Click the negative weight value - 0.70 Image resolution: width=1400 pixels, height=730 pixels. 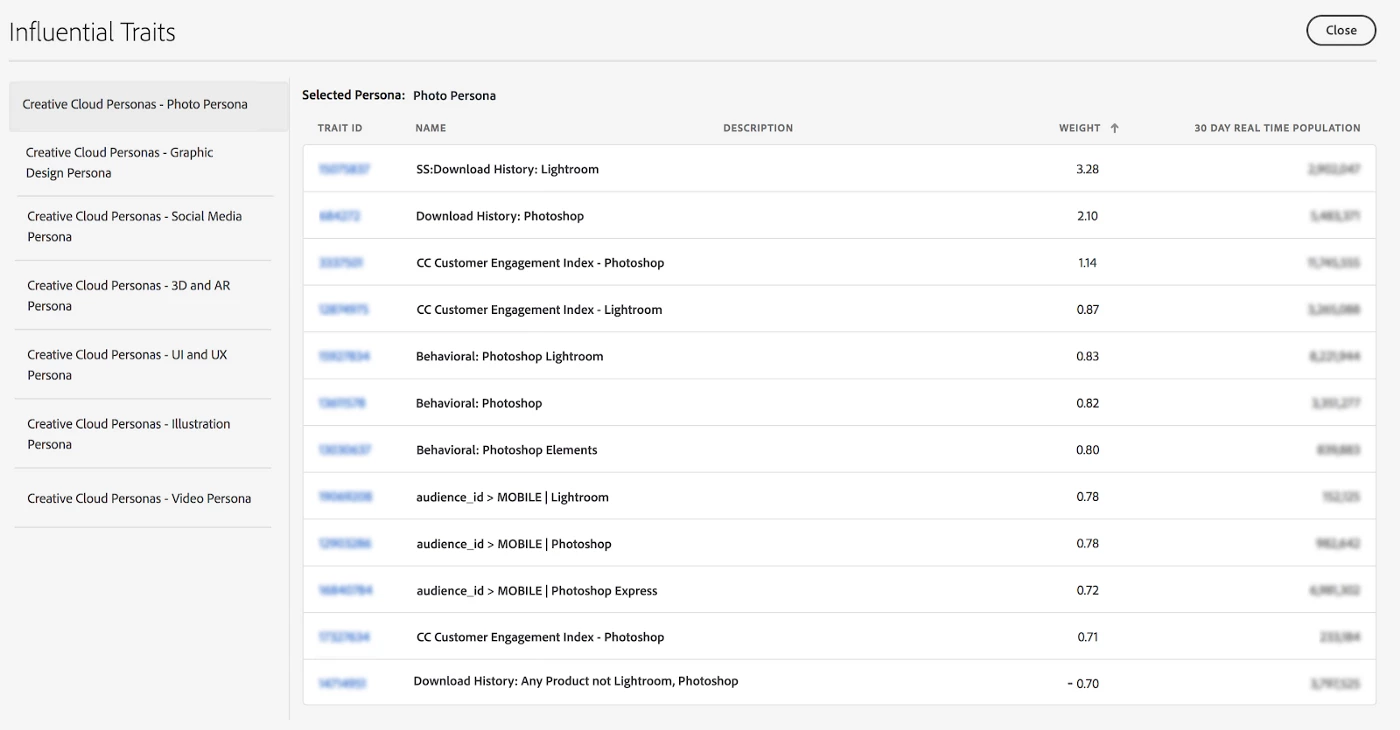coord(1083,684)
